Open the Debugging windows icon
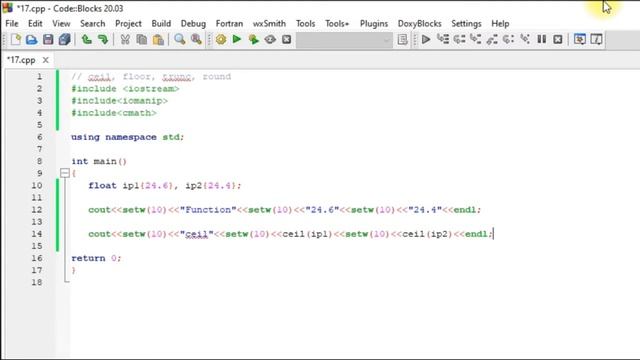This screenshot has height=360, width=640. point(580,40)
